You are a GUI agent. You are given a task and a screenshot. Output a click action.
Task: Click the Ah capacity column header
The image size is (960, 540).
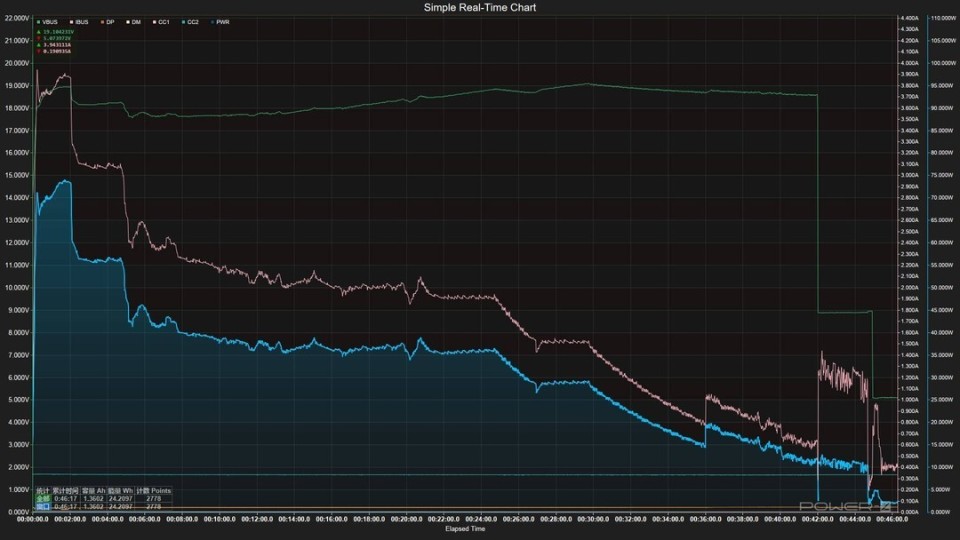coord(94,491)
